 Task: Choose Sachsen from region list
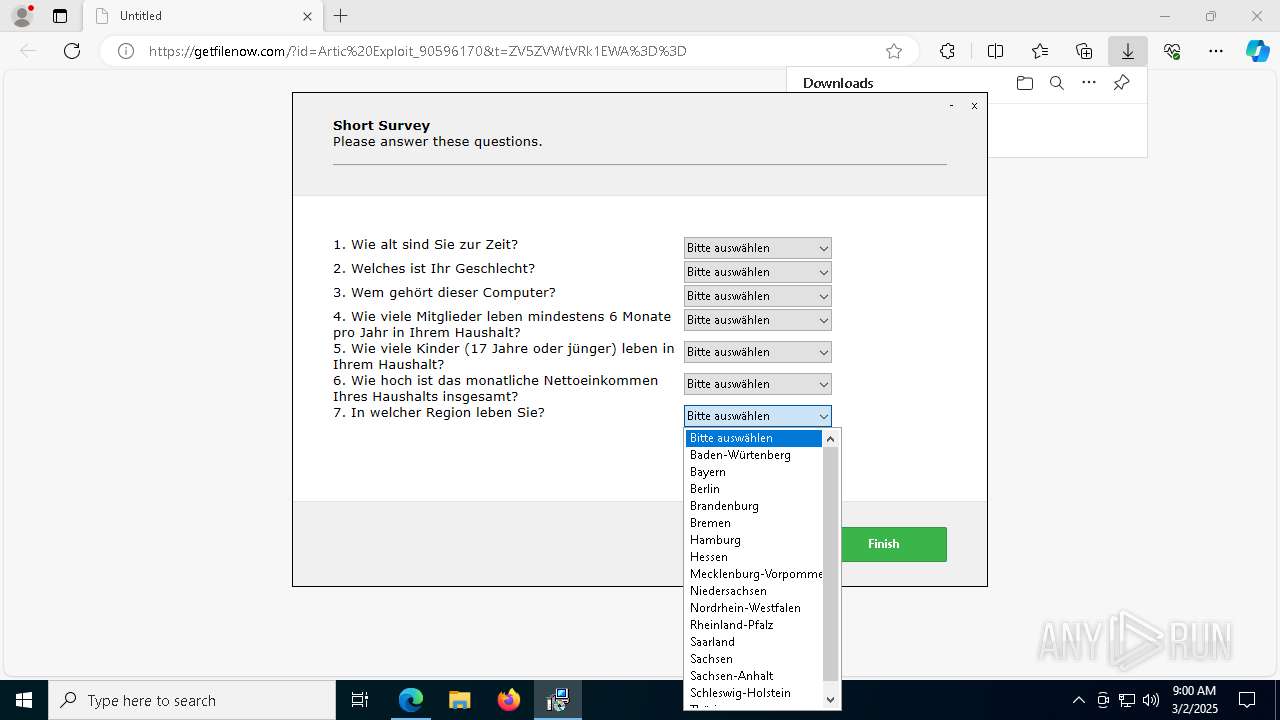pyautogui.click(x=754, y=659)
